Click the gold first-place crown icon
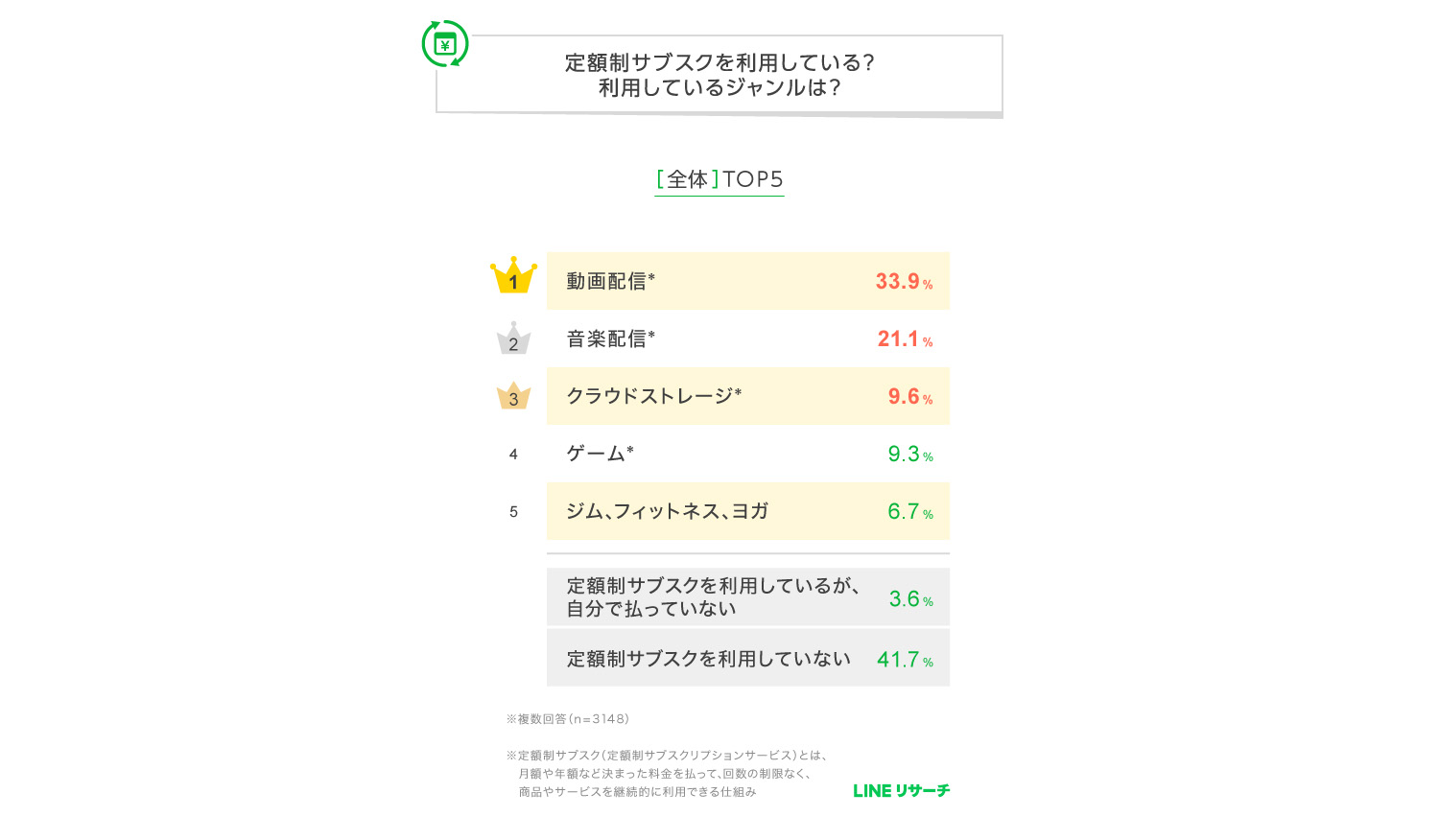 coord(513,276)
